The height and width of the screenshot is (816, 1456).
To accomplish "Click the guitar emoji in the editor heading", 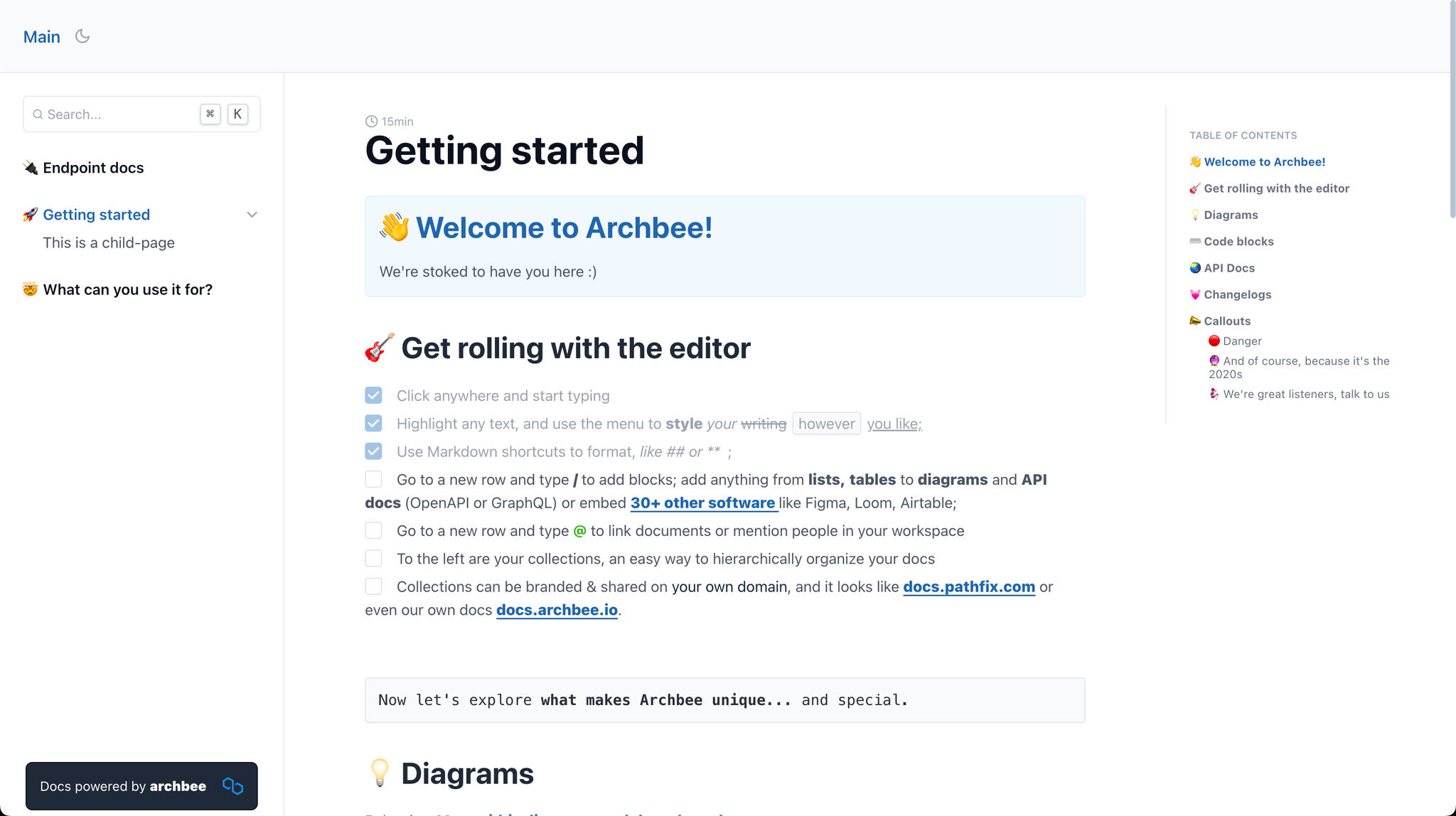I will click(x=380, y=348).
